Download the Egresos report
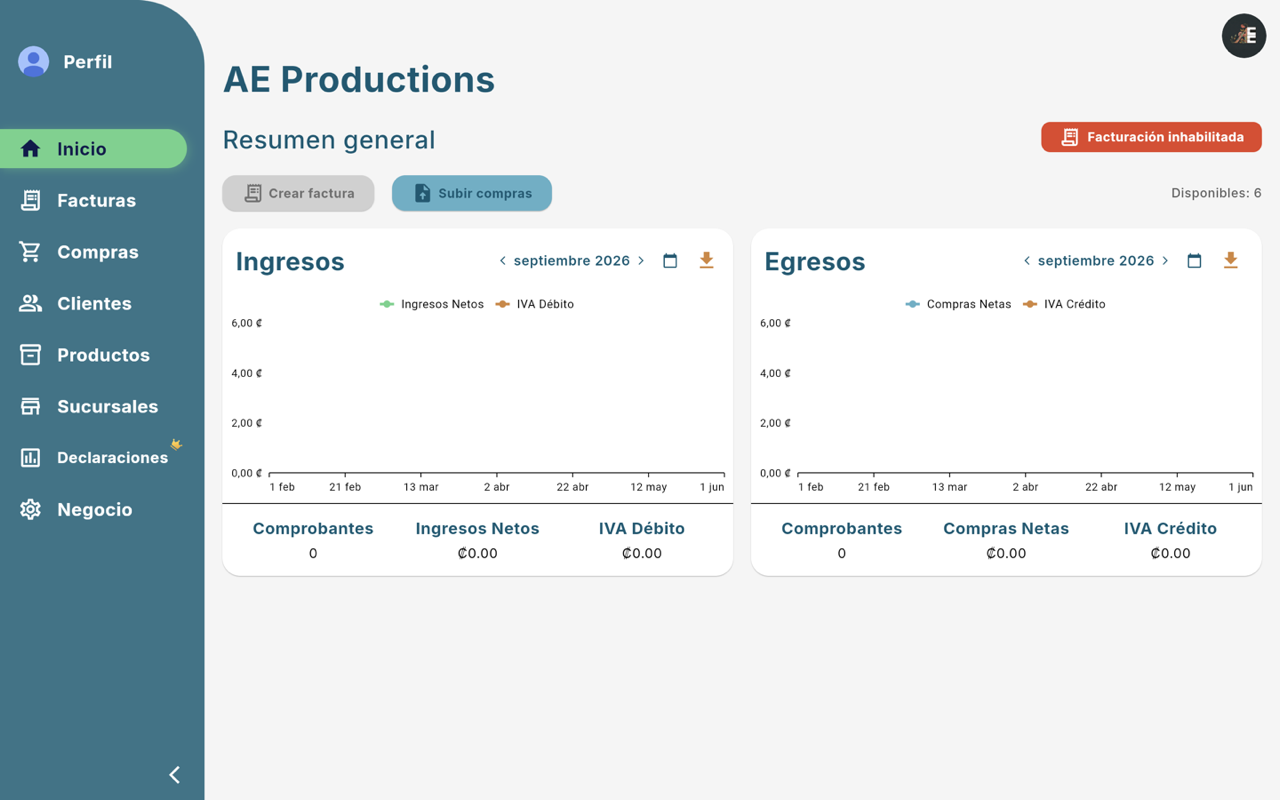Viewport: 1280px width, 800px height. pyautogui.click(x=1230, y=261)
